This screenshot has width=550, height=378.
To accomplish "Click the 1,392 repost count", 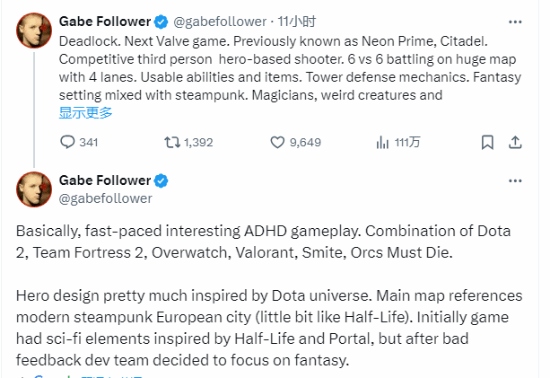I will click(x=198, y=142).
